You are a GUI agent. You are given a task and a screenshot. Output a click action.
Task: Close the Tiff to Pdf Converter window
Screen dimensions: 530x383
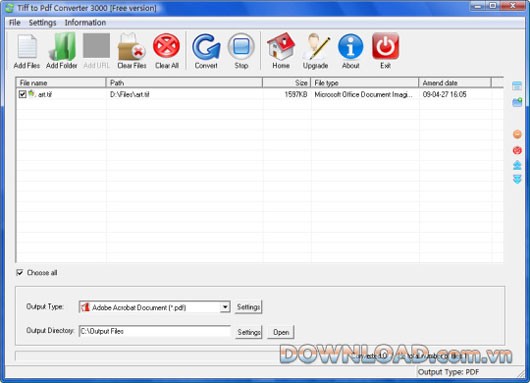tap(512, 6)
